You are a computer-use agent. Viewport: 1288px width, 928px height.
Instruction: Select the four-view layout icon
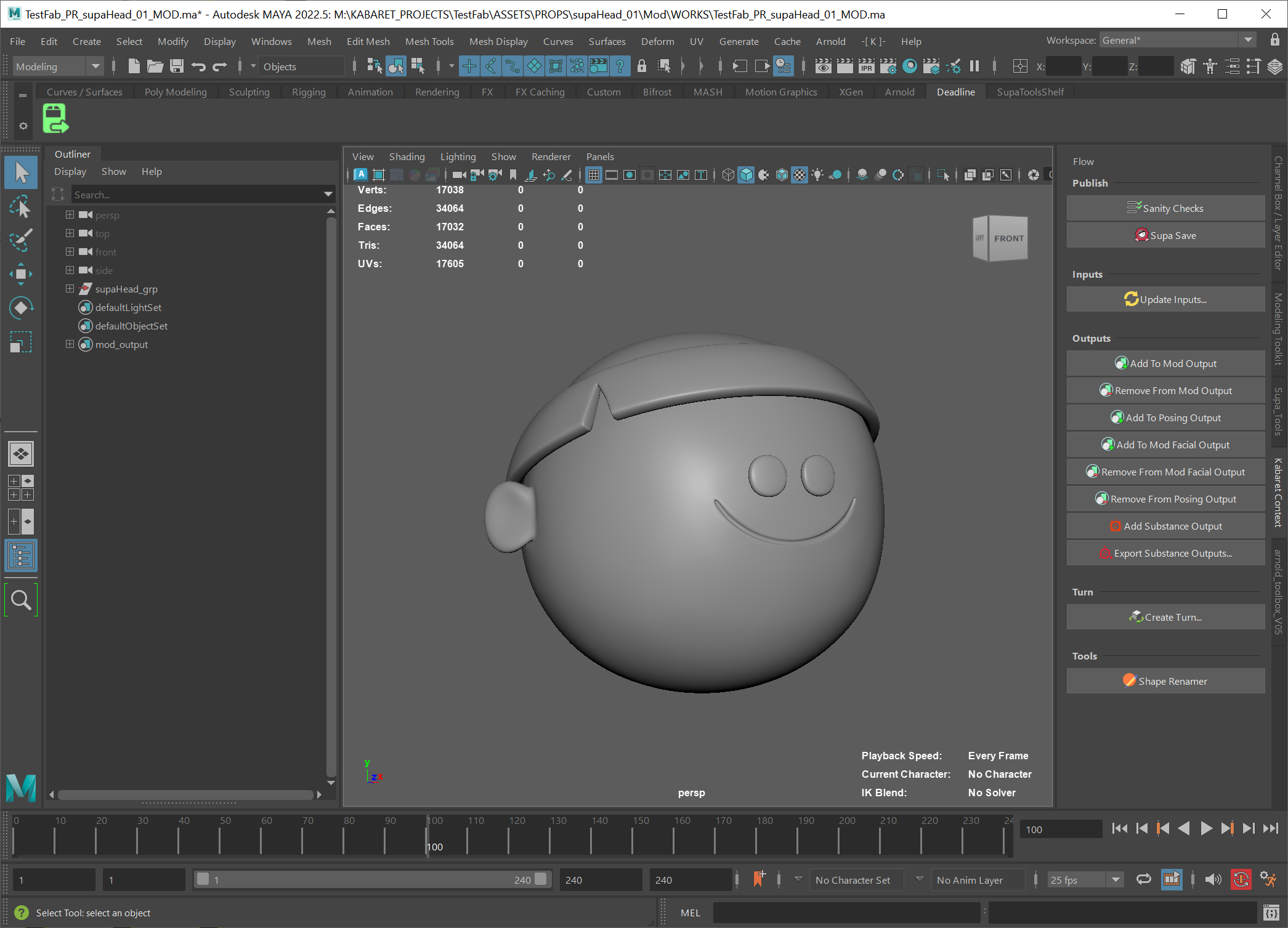[x=21, y=488]
